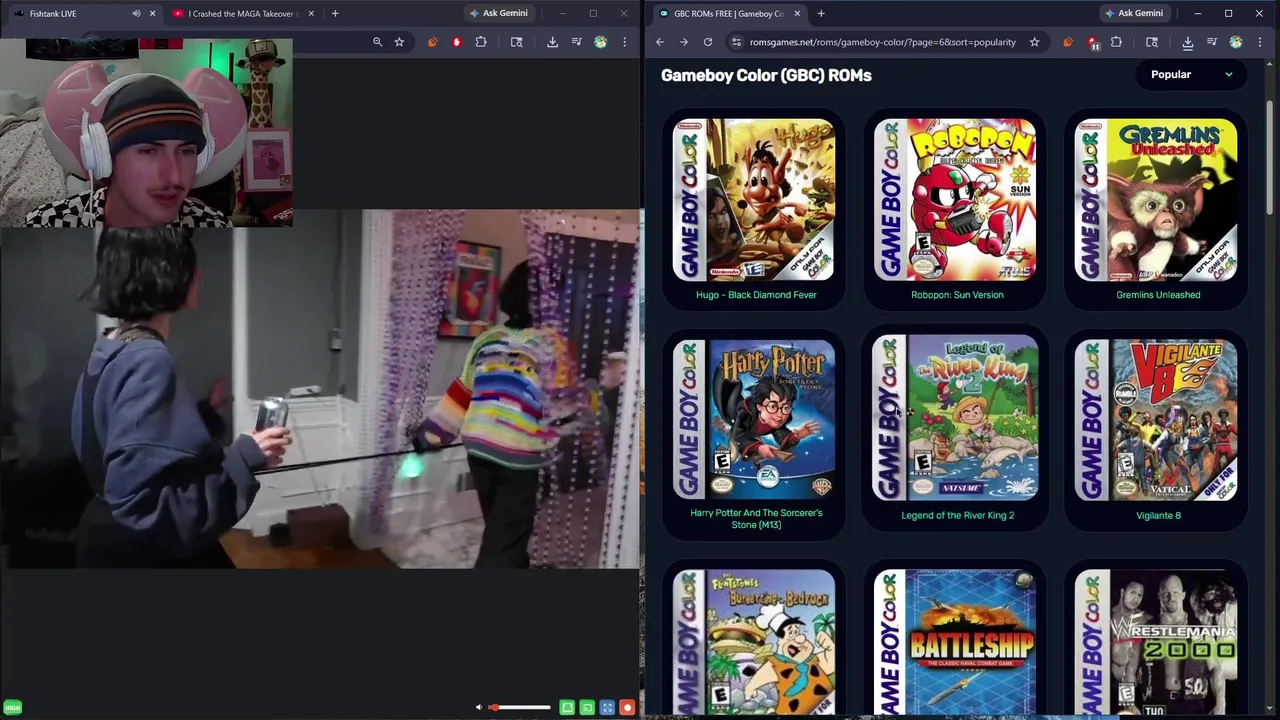Screen dimensions: 1280x720
Task: Close the GBC ROMs FREE tab
Action: click(795, 13)
